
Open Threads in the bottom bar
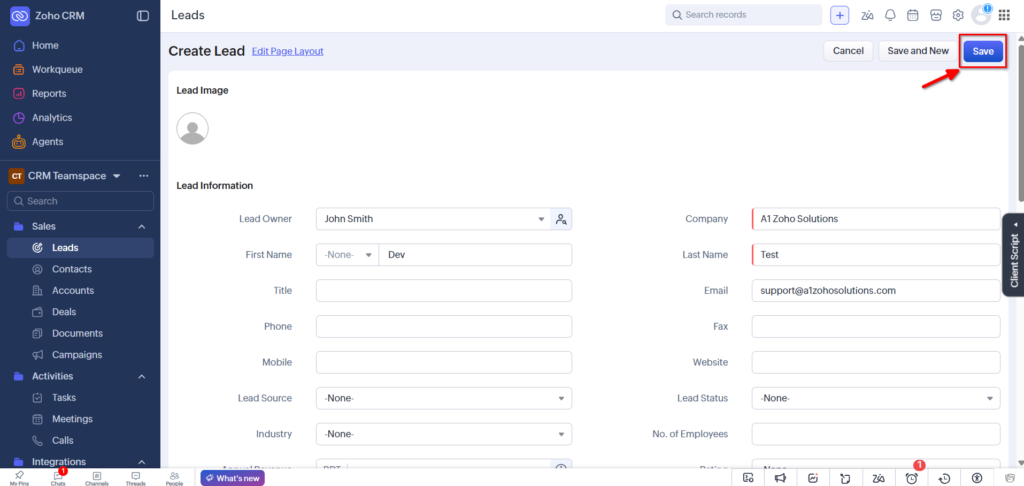coord(136,478)
